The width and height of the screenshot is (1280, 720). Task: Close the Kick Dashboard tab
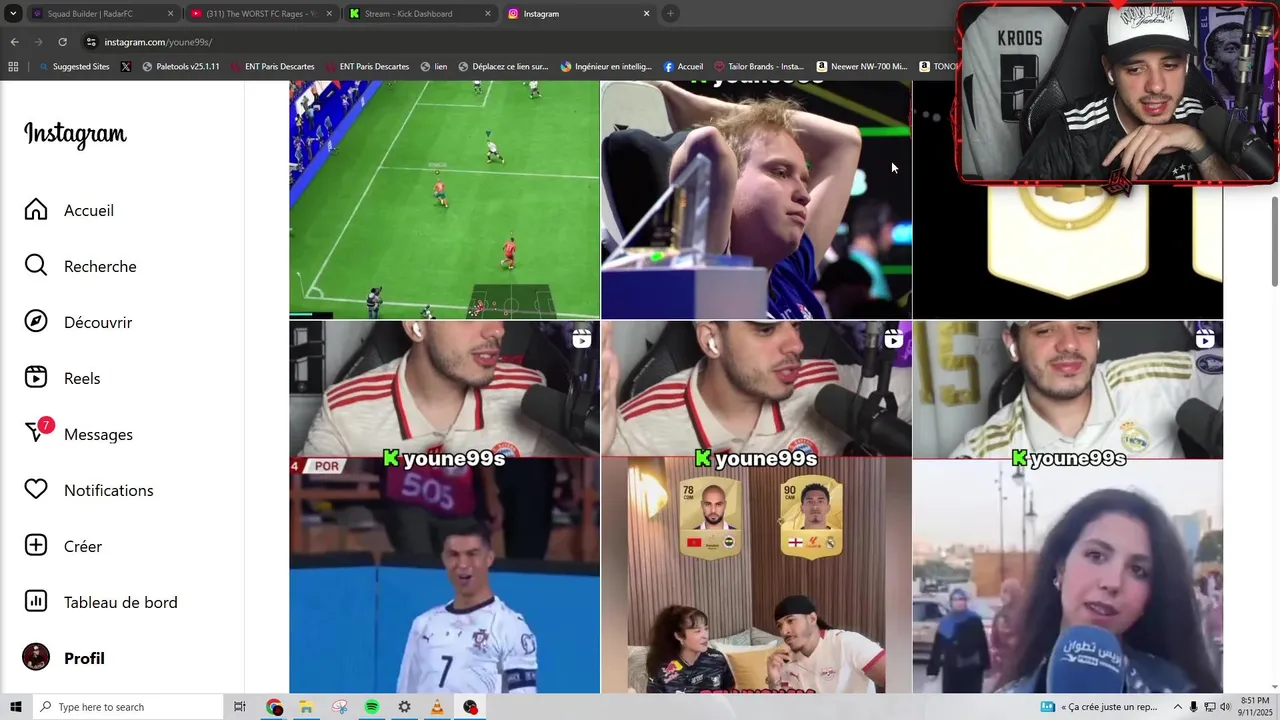(488, 14)
